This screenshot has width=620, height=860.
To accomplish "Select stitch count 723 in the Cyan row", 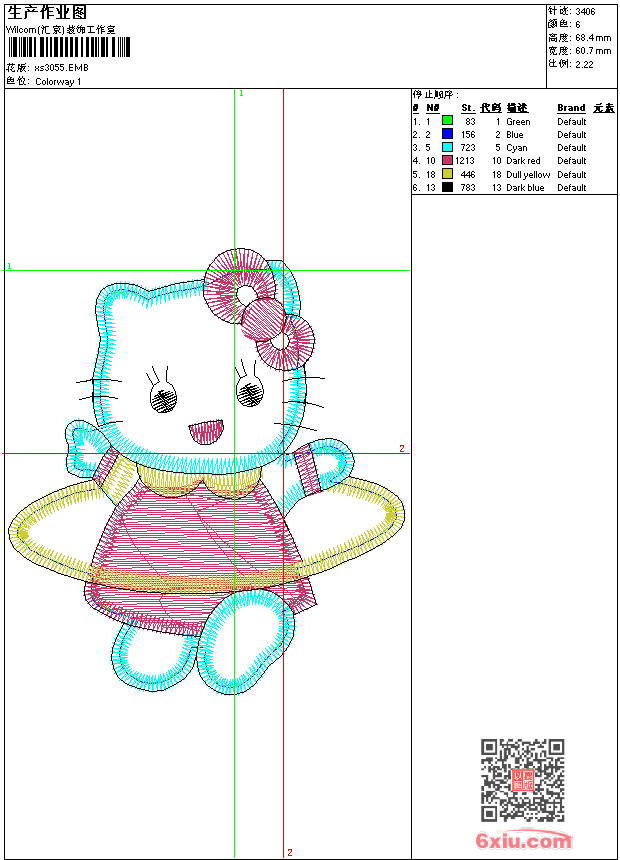I will 468,148.
